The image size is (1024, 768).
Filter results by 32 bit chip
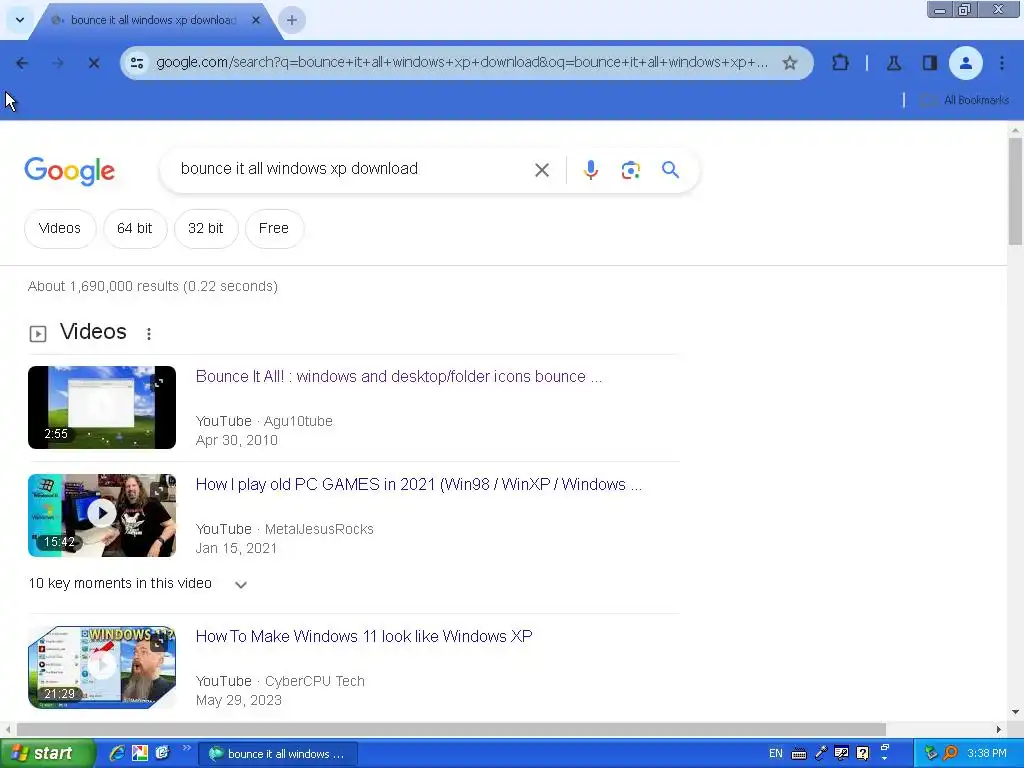206,229
